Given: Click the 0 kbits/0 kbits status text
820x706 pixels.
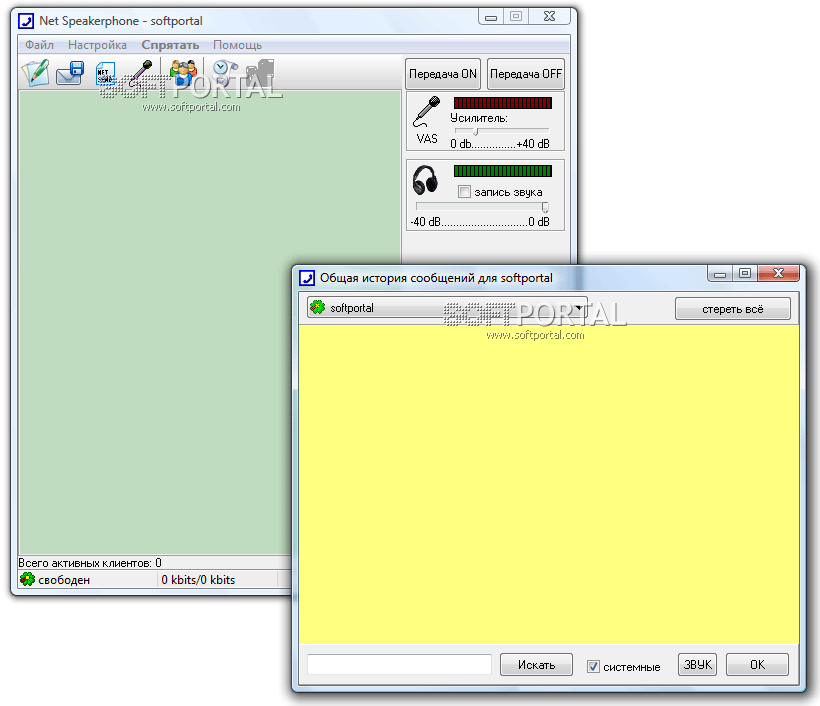Looking at the screenshot, I should point(198,579).
